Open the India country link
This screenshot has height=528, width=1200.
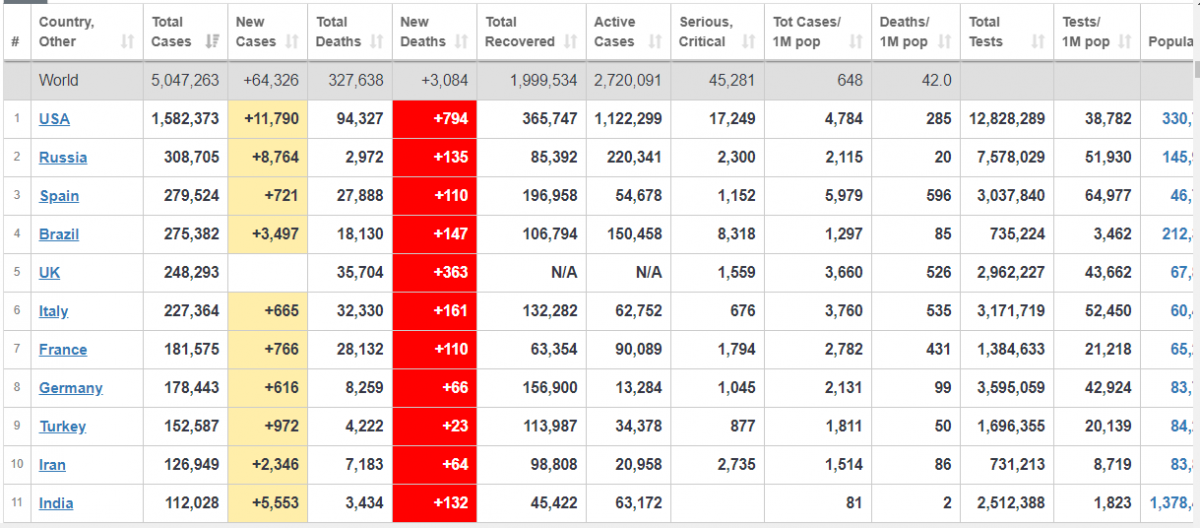(x=56, y=503)
